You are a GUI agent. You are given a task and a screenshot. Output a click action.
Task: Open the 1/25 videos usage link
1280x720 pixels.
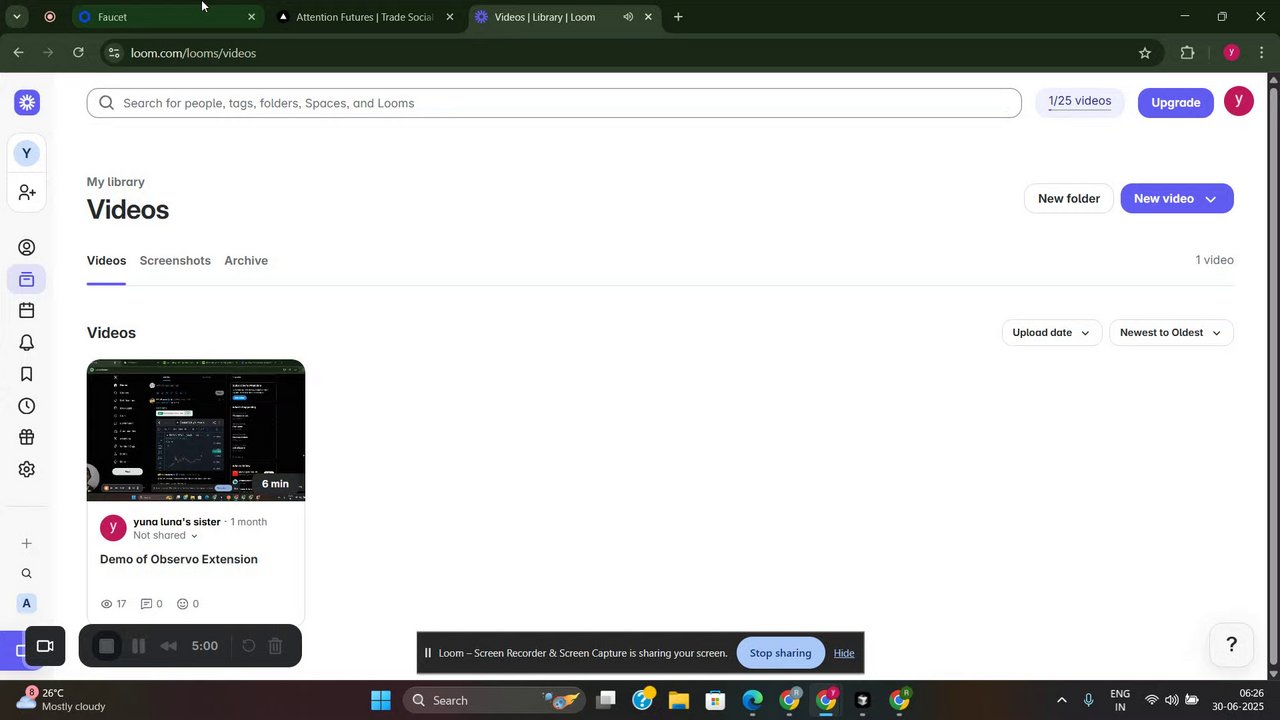[1080, 101]
